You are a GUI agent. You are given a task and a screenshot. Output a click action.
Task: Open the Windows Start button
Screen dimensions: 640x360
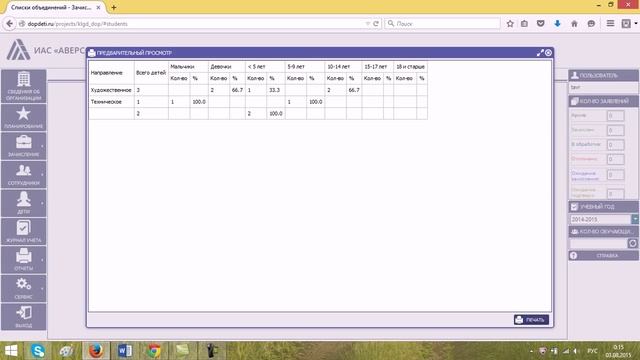click(x=11, y=351)
